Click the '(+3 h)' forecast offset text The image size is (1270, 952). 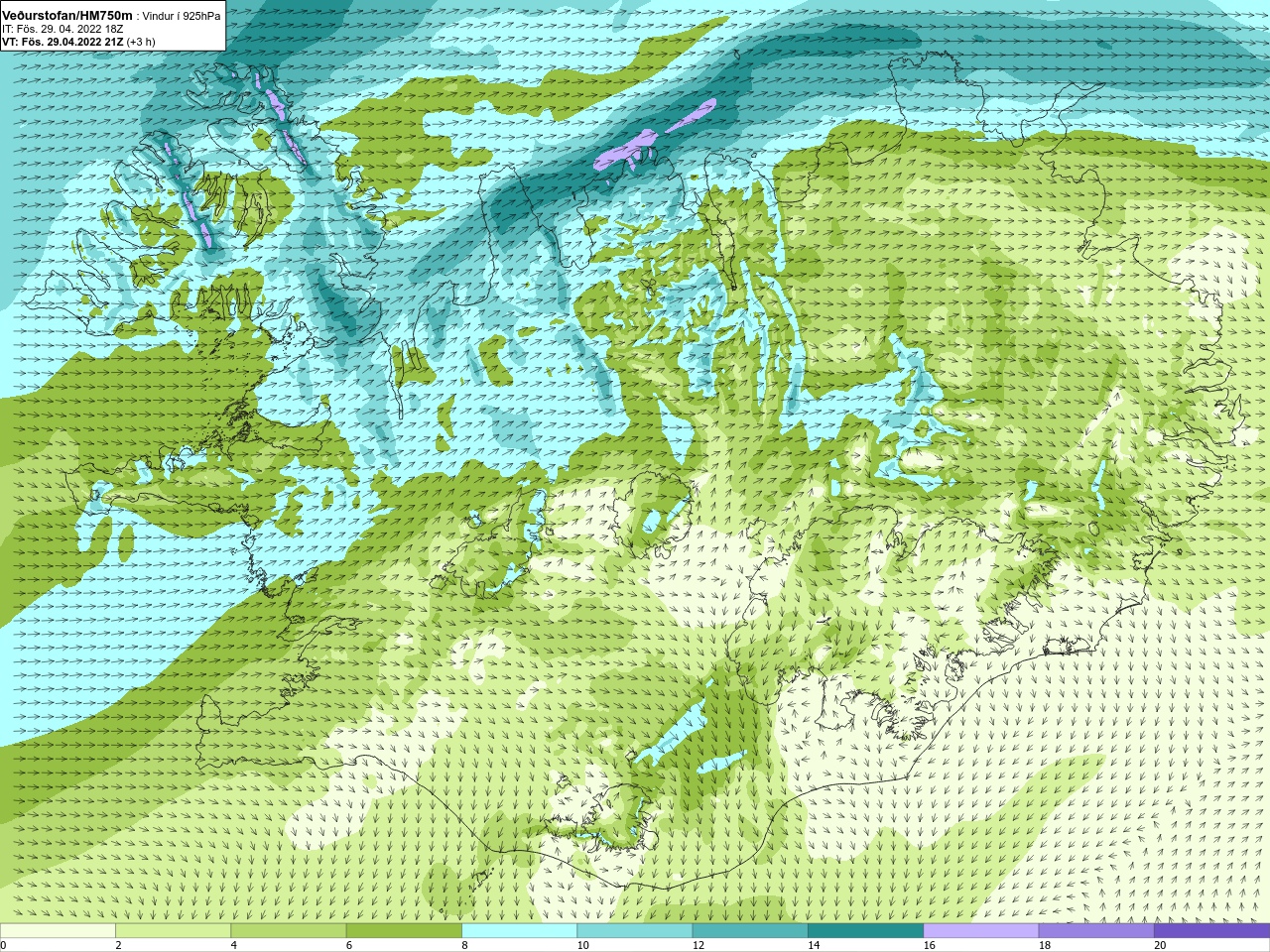pyautogui.click(x=141, y=42)
